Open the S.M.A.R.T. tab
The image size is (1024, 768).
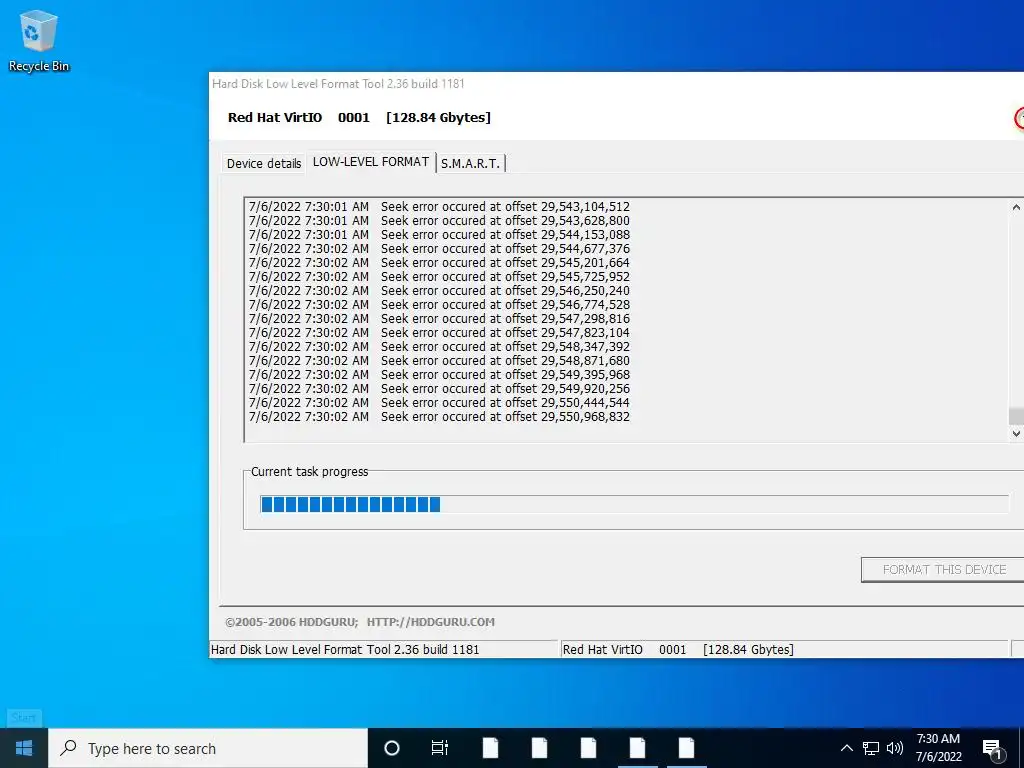tap(470, 163)
